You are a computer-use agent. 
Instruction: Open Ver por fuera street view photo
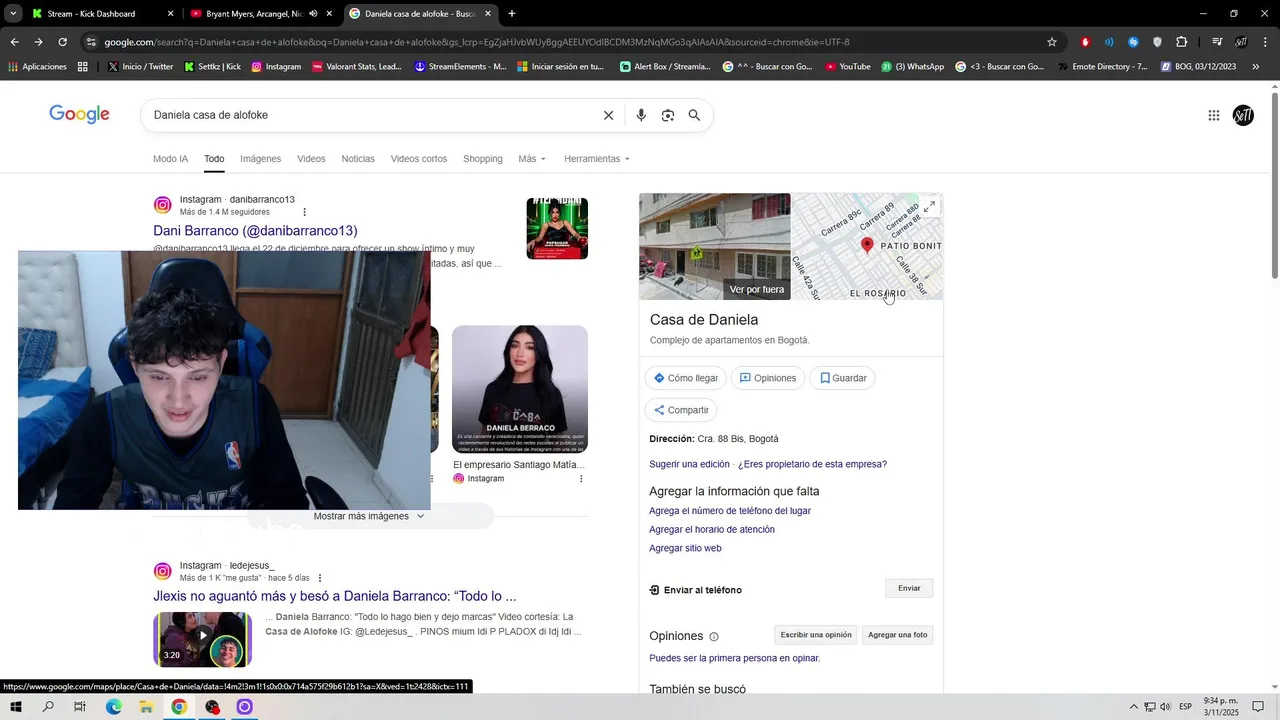(715, 246)
